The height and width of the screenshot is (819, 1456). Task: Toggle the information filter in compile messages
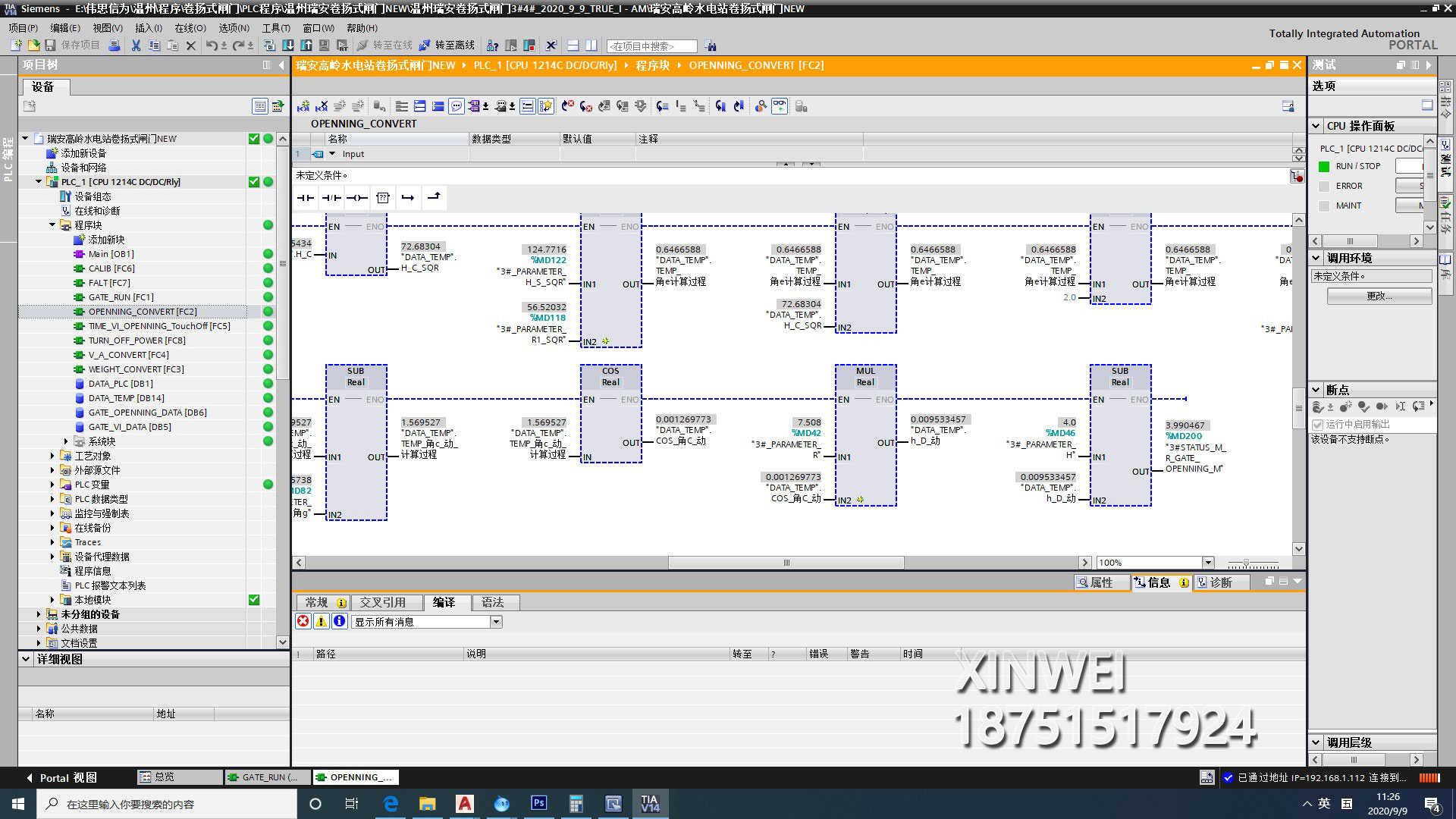340,621
